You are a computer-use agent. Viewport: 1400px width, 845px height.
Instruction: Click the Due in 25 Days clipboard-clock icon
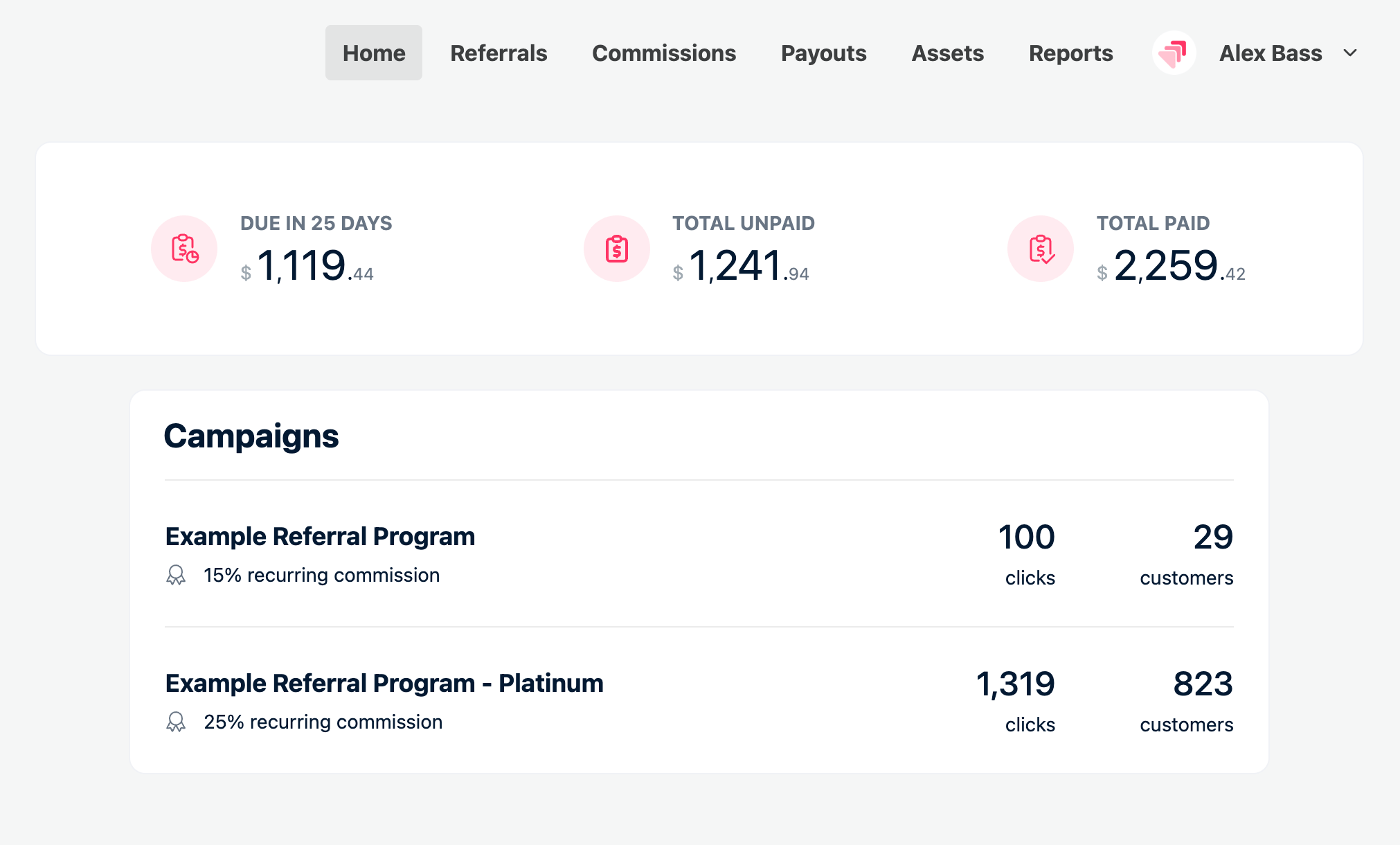[184, 249]
